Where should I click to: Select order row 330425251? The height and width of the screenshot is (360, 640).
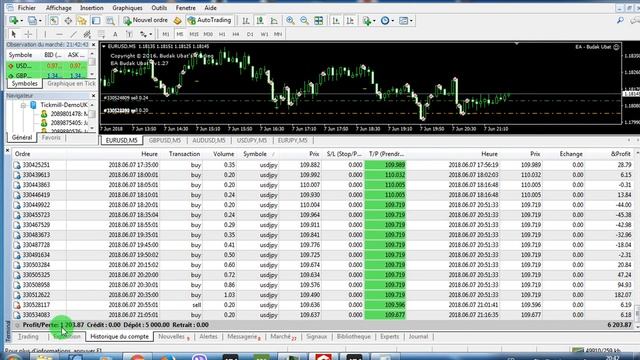point(323,165)
